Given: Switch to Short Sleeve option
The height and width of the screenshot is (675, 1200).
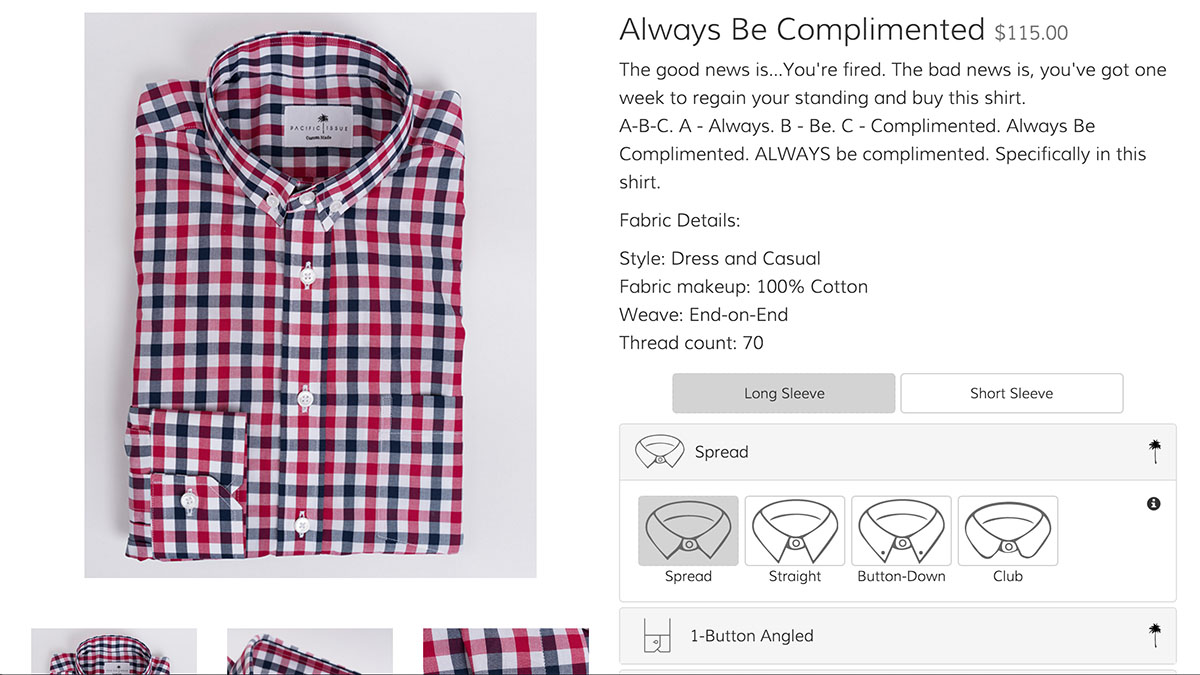Looking at the screenshot, I should coord(1011,393).
